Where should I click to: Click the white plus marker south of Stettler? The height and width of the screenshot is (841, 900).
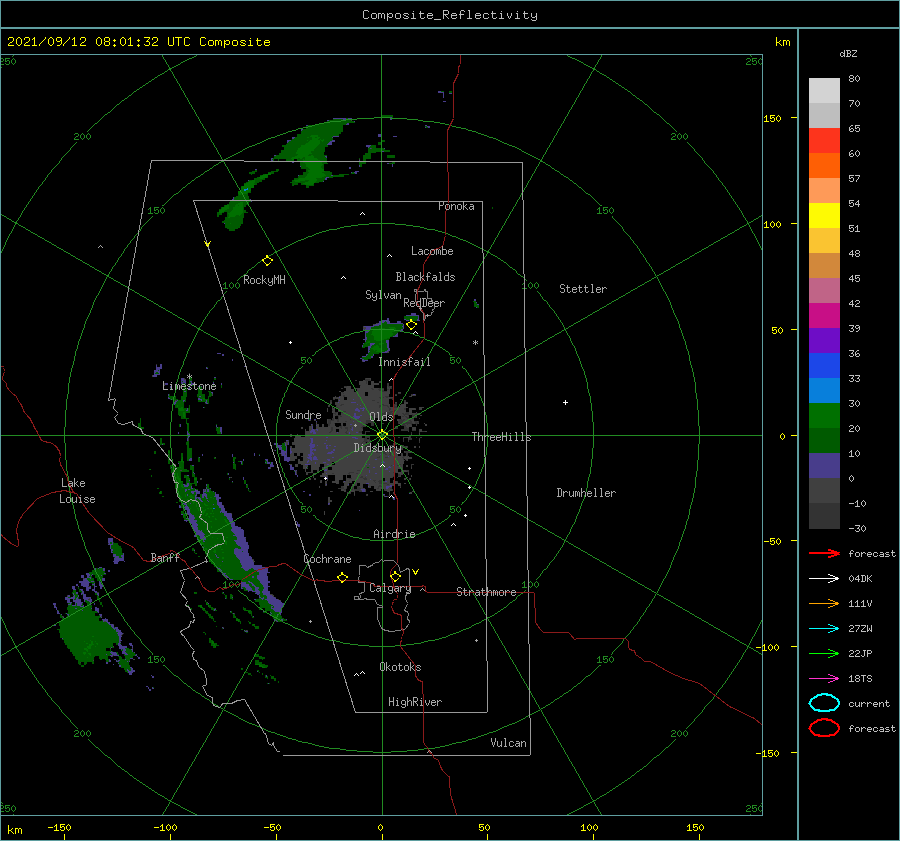click(565, 402)
